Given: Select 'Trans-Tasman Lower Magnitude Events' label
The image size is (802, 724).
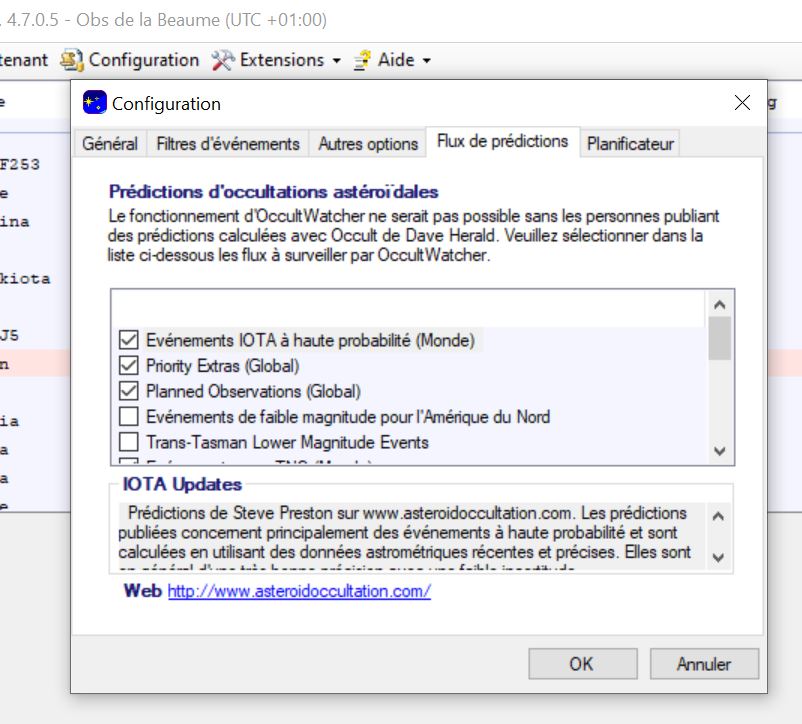Looking at the screenshot, I should point(287,442).
